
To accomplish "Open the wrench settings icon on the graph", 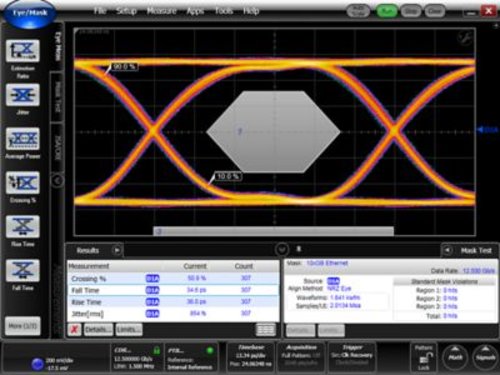I will [465, 38].
